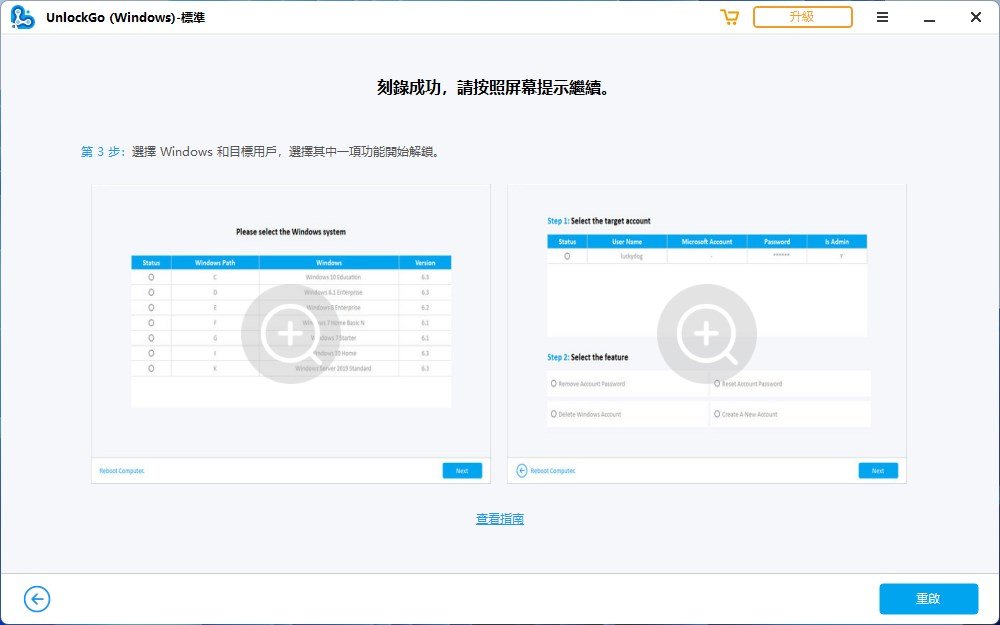
Task: Open the 查看指南 guide link
Action: tap(500, 519)
